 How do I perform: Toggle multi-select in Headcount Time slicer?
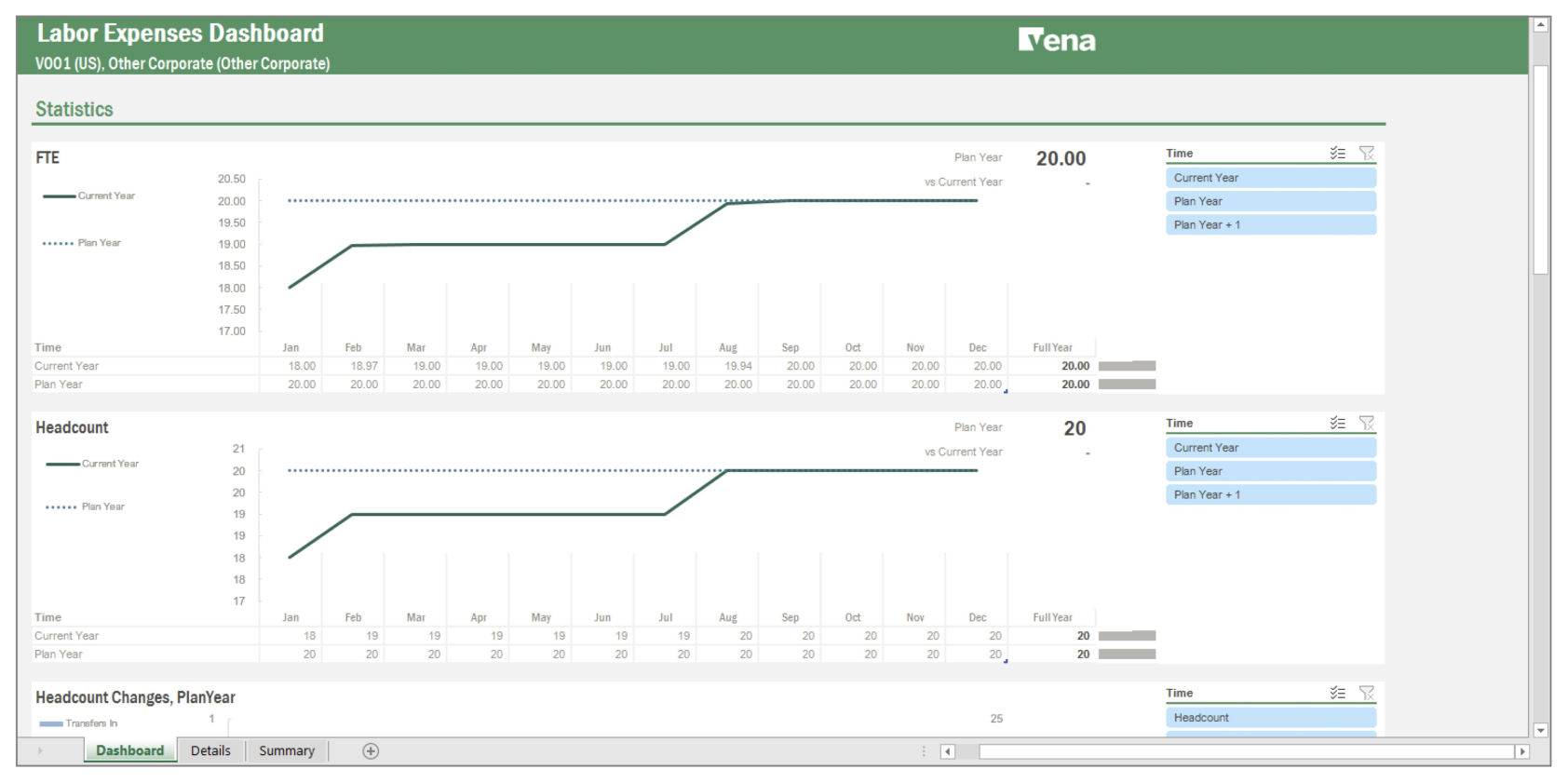[1337, 423]
